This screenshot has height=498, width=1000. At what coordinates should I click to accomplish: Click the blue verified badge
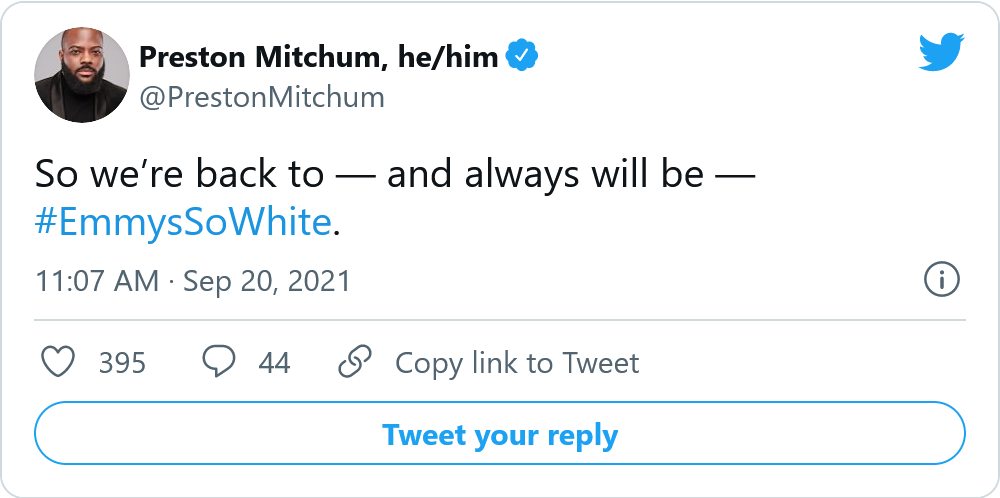[522, 57]
